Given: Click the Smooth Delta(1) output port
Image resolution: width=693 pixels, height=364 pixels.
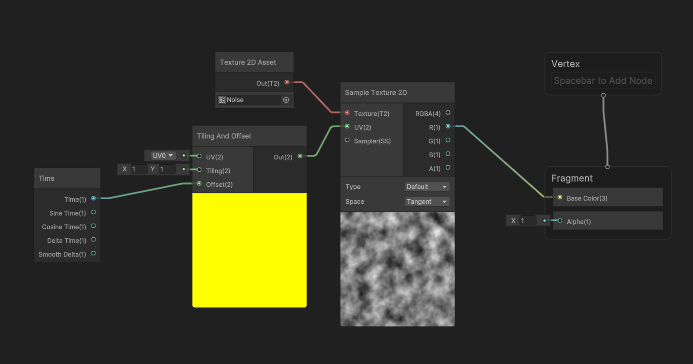Looking at the screenshot, I should click(x=93, y=254).
